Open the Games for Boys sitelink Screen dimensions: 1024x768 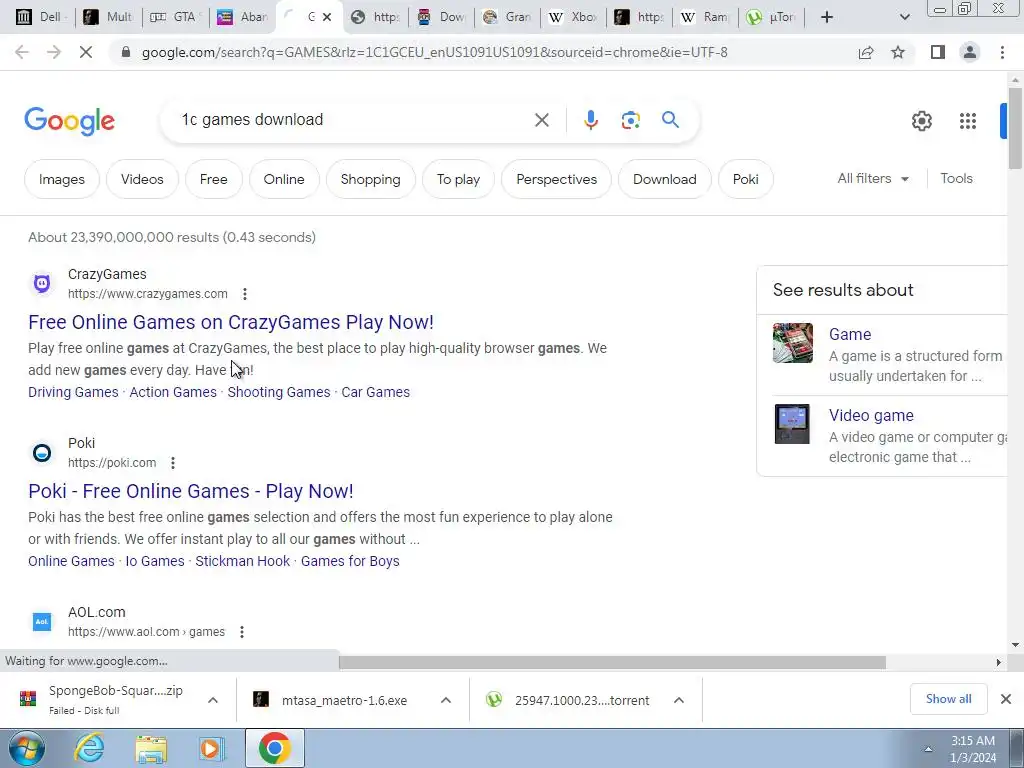(x=350, y=561)
